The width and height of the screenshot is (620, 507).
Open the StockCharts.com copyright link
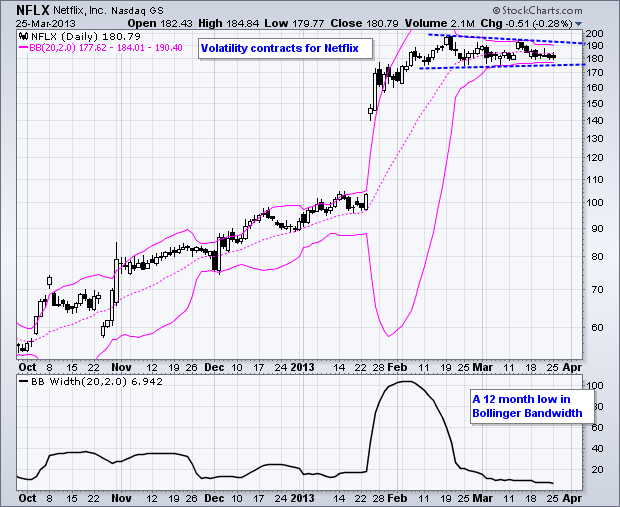(538, 10)
